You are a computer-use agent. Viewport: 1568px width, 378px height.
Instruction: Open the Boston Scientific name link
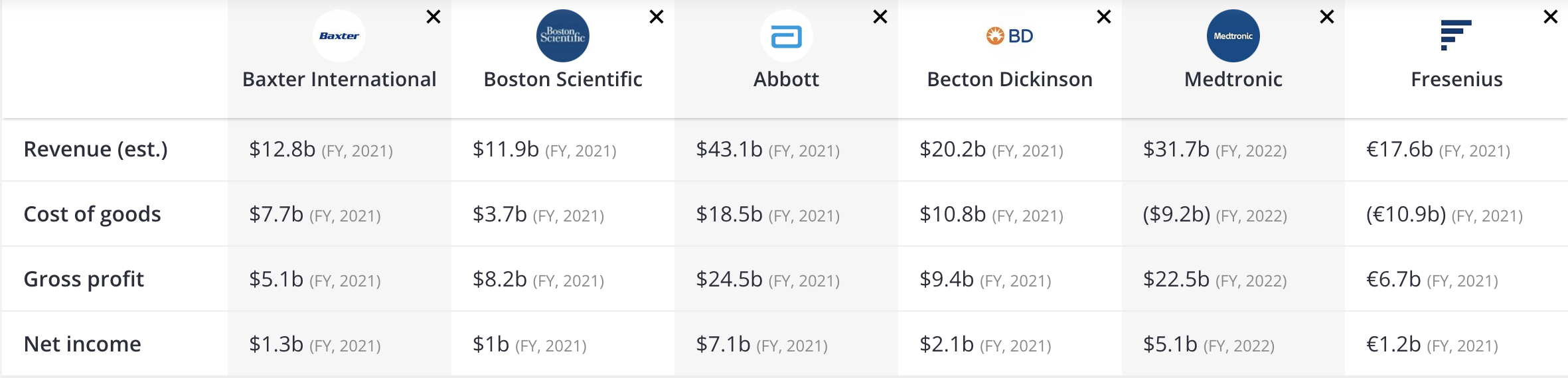tap(563, 80)
